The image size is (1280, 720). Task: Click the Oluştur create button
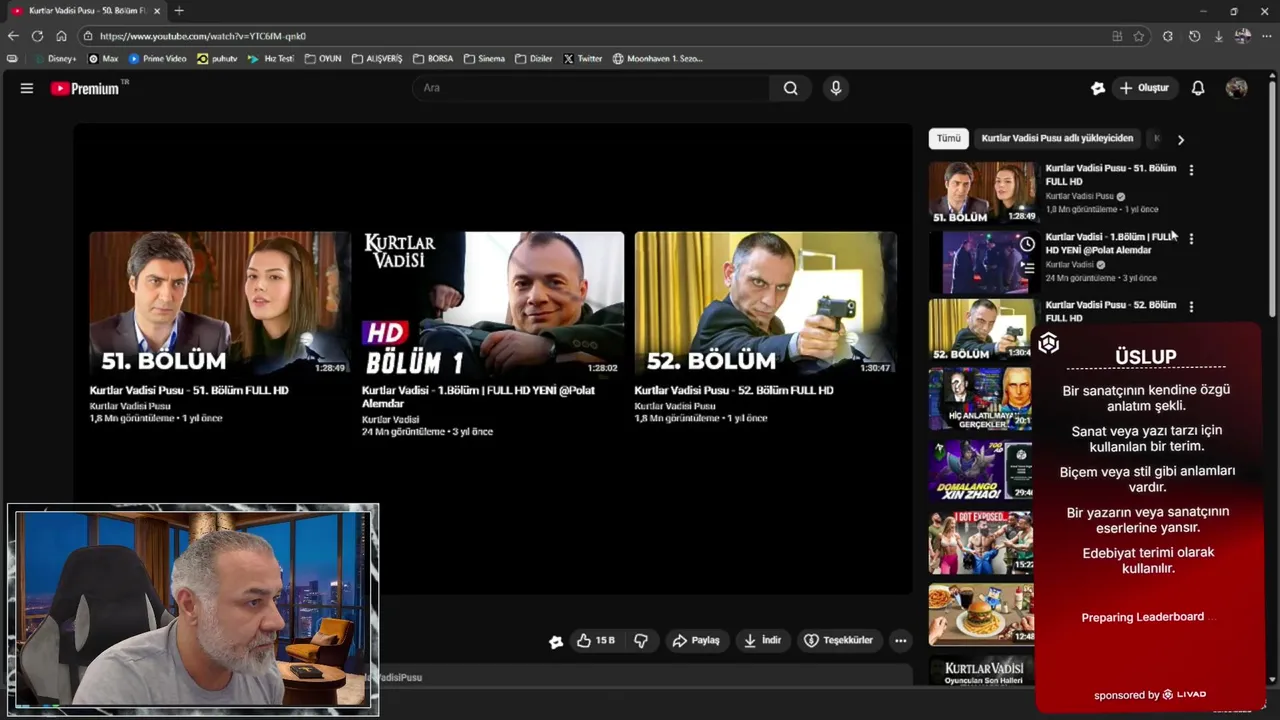point(1144,88)
